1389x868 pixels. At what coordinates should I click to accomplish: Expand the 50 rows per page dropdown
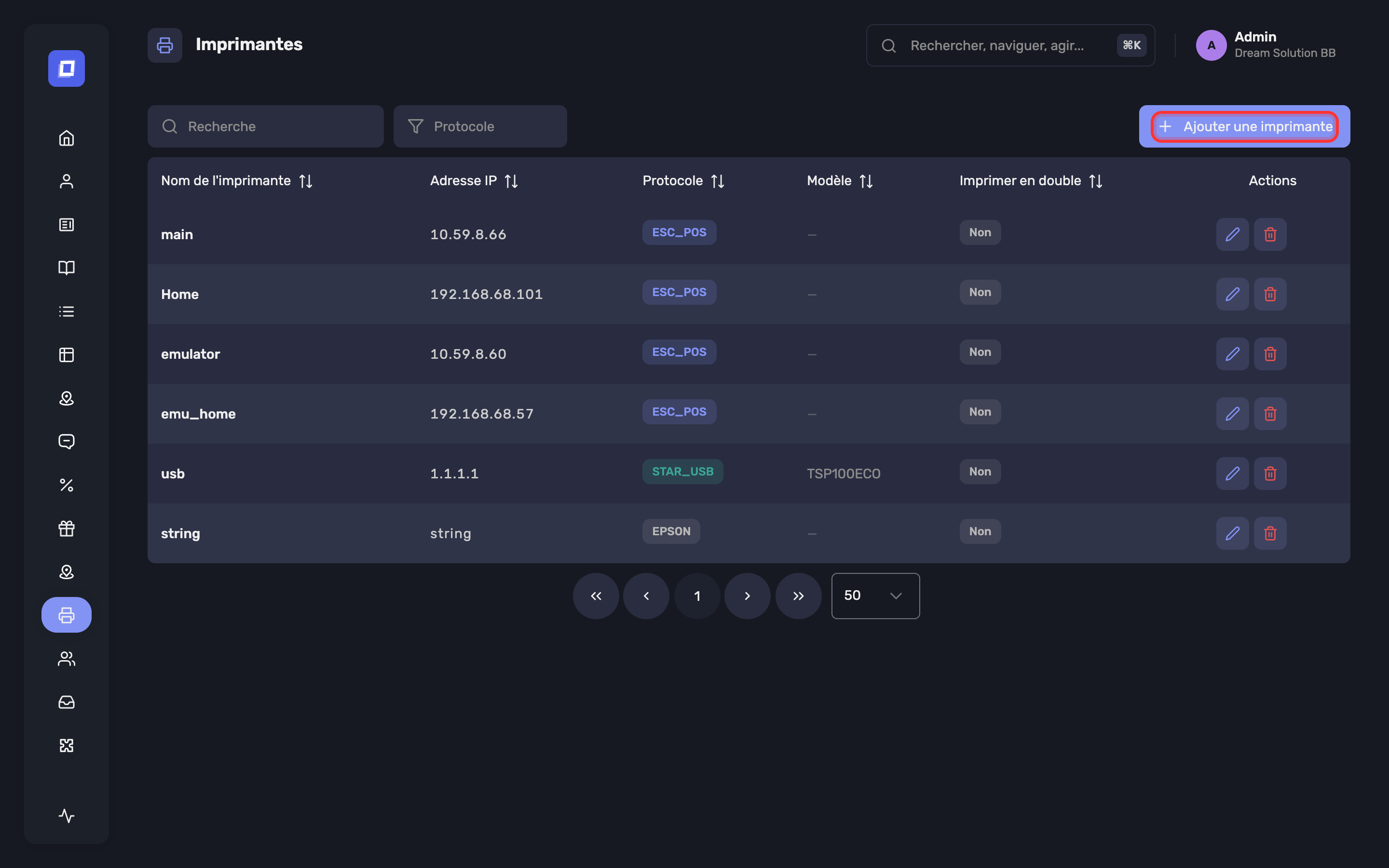tap(875, 596)
